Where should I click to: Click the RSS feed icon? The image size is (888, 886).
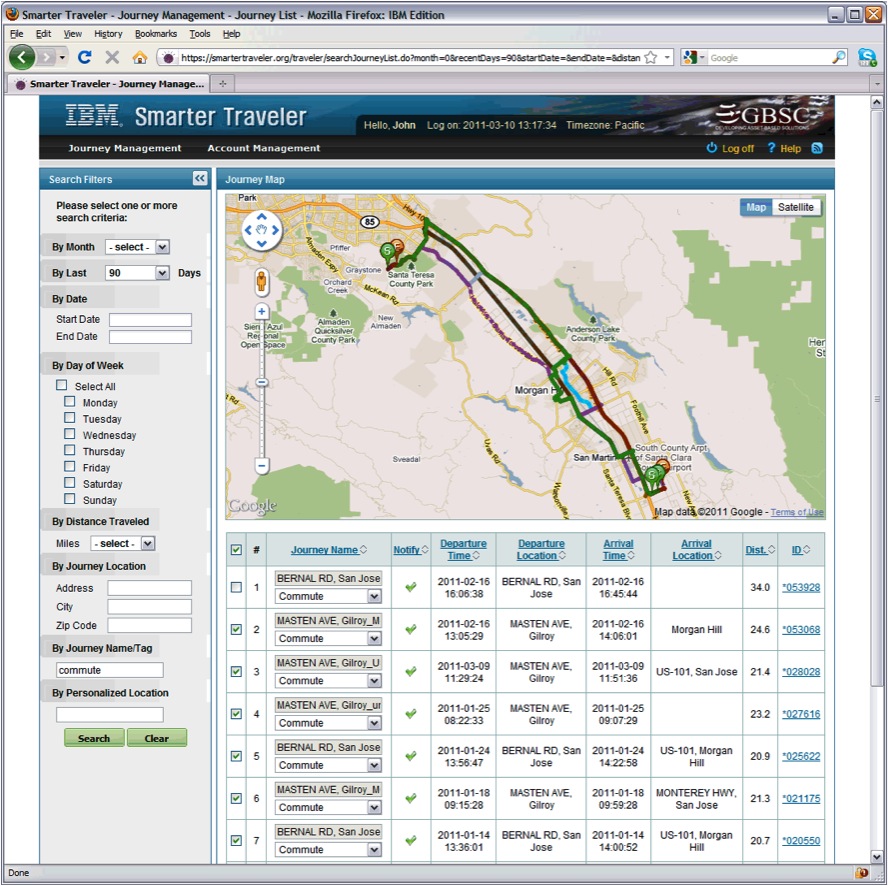817,148
